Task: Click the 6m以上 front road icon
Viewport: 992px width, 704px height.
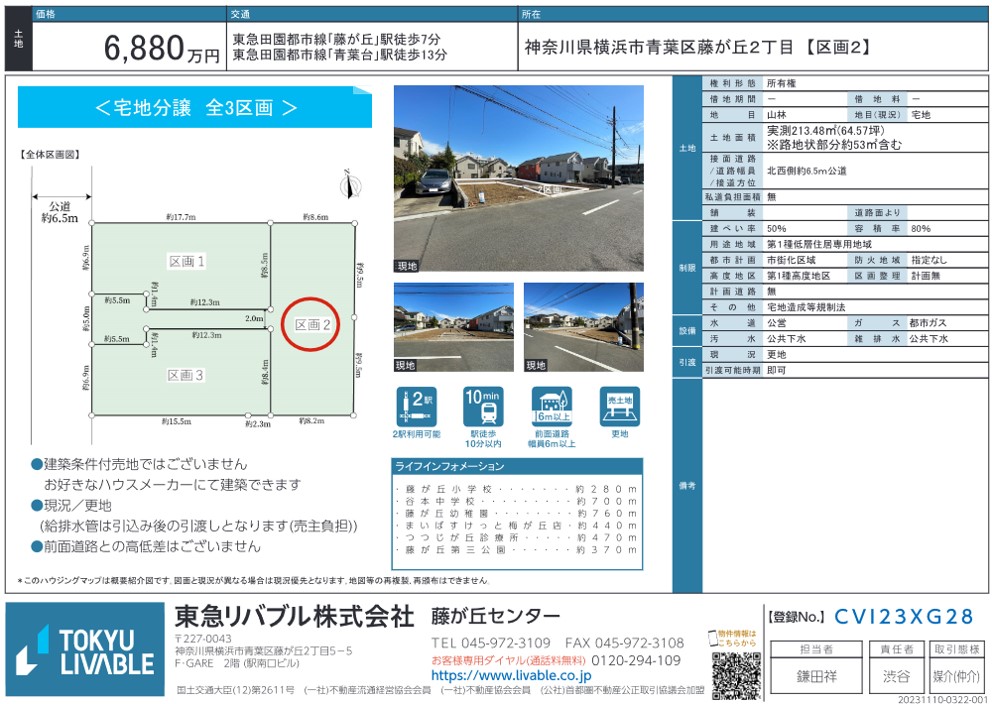Action: click(552, 407)
